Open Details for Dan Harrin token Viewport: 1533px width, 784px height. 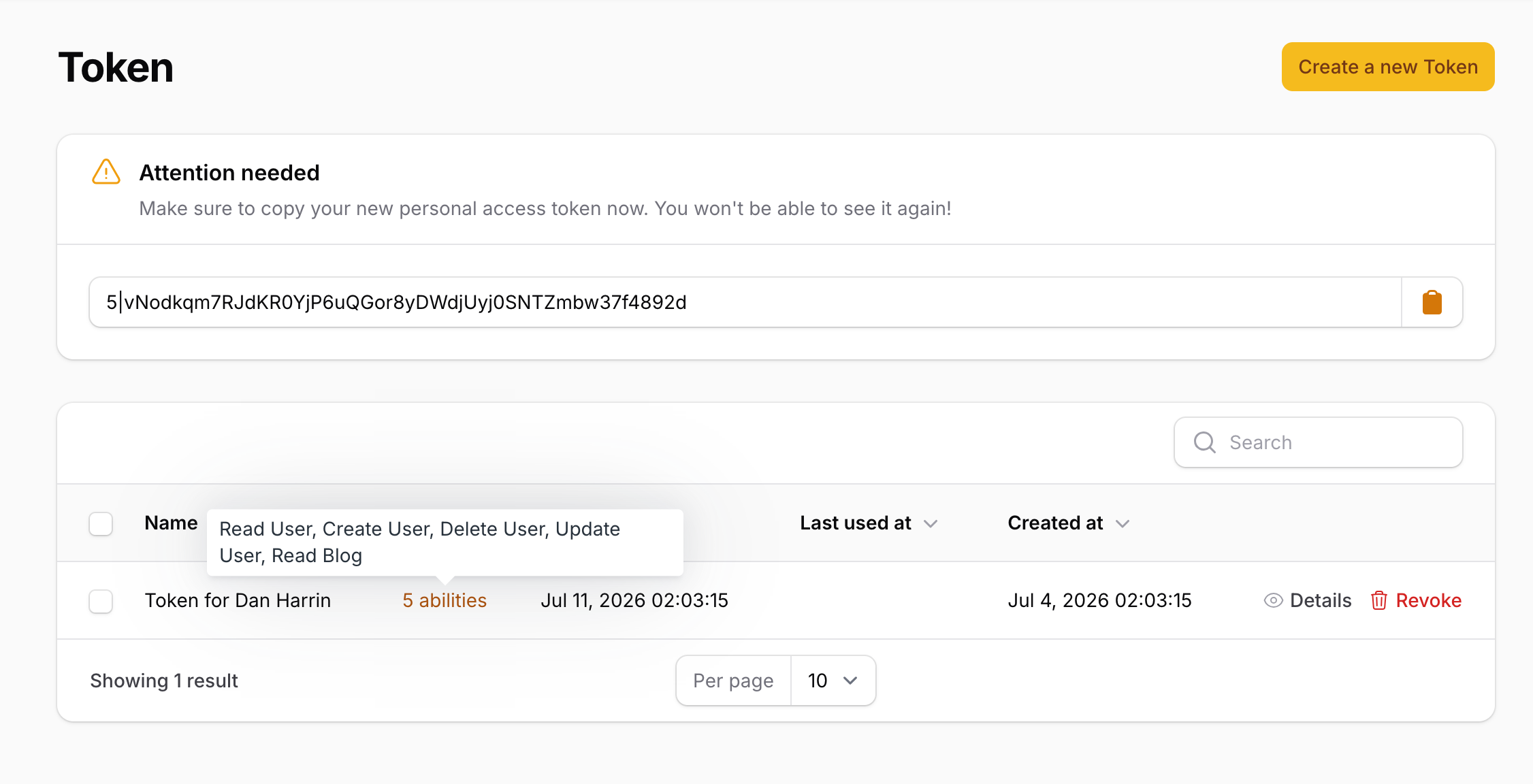coord(1308,600)
